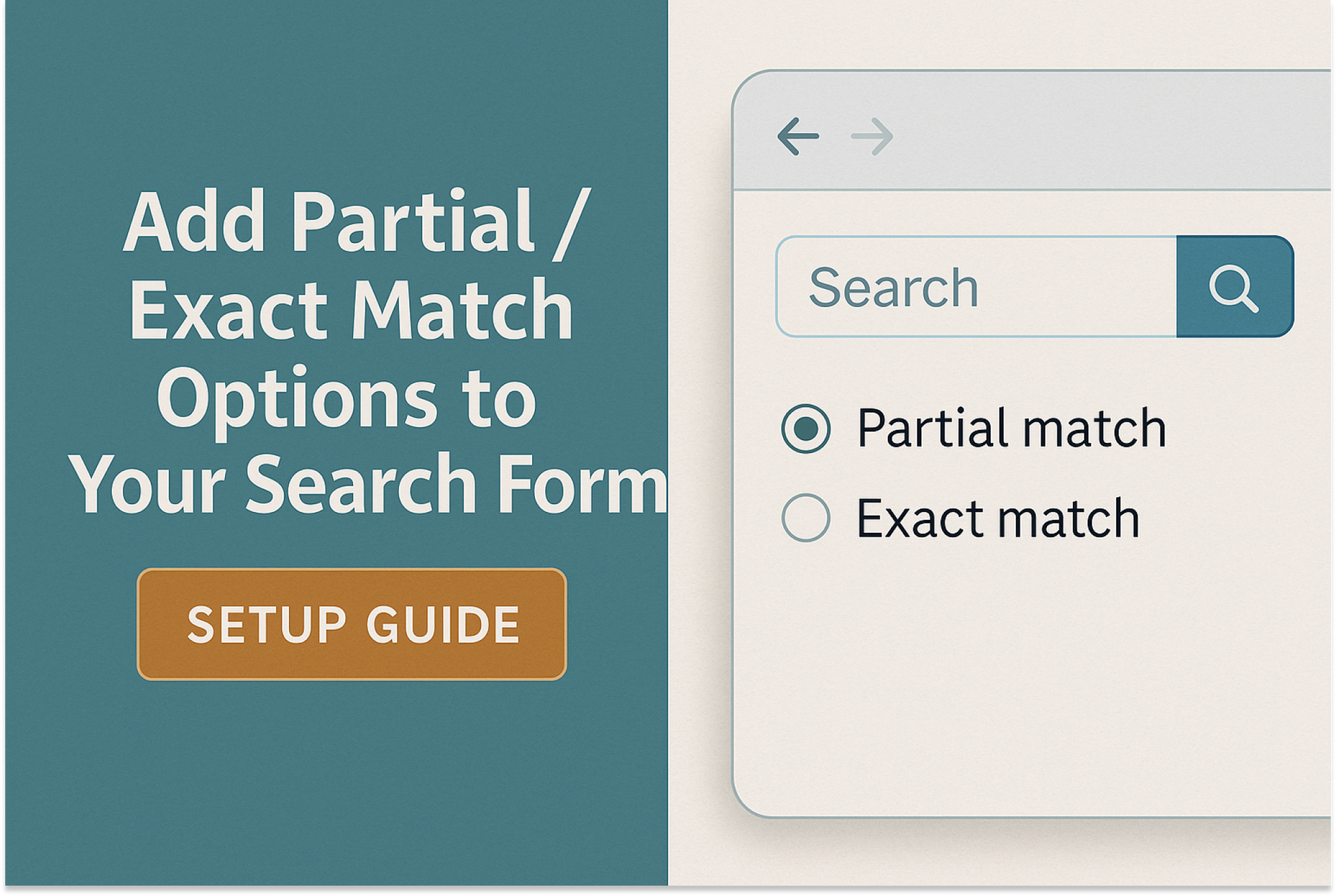Select the Partial match radio button
Image resolution: width=1336 pixels, height=896 pixels.
click(x=805, y=428)
